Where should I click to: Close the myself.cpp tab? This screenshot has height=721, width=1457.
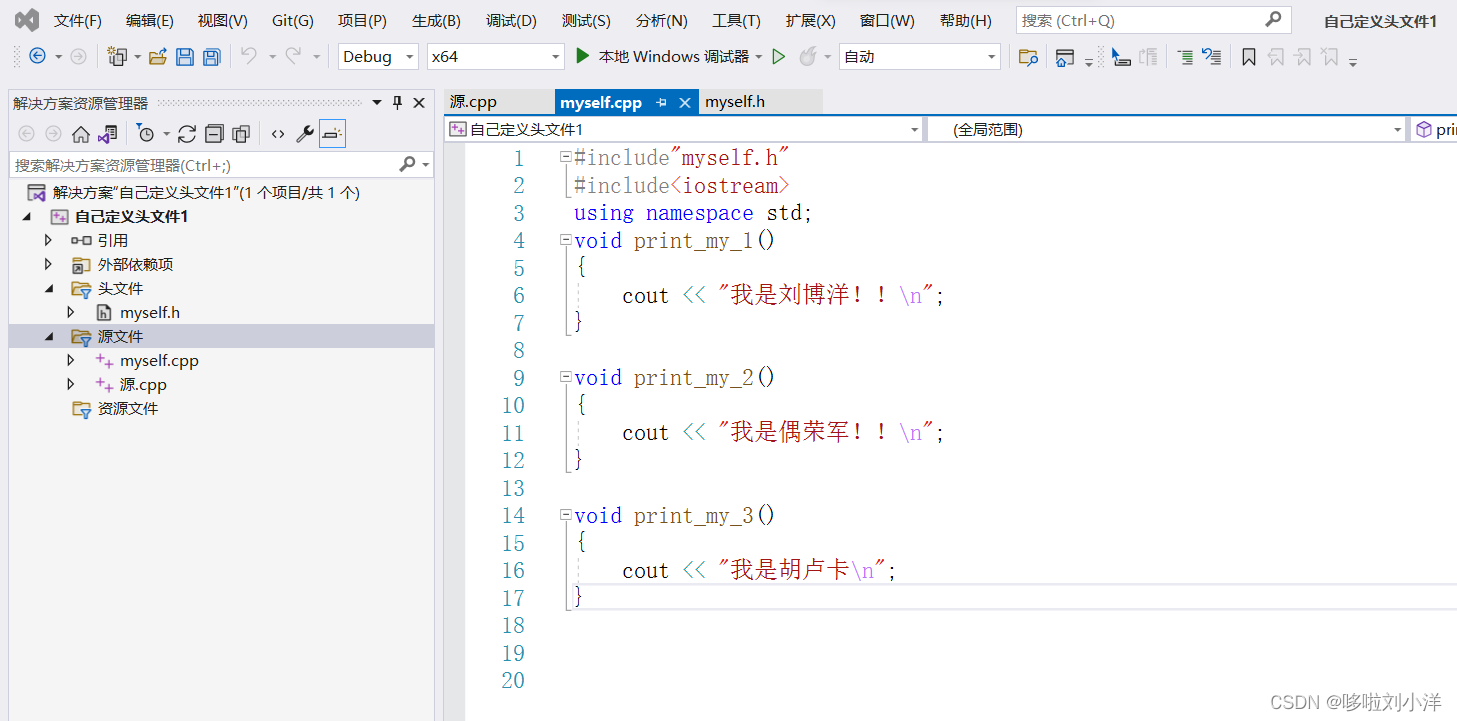685,102
